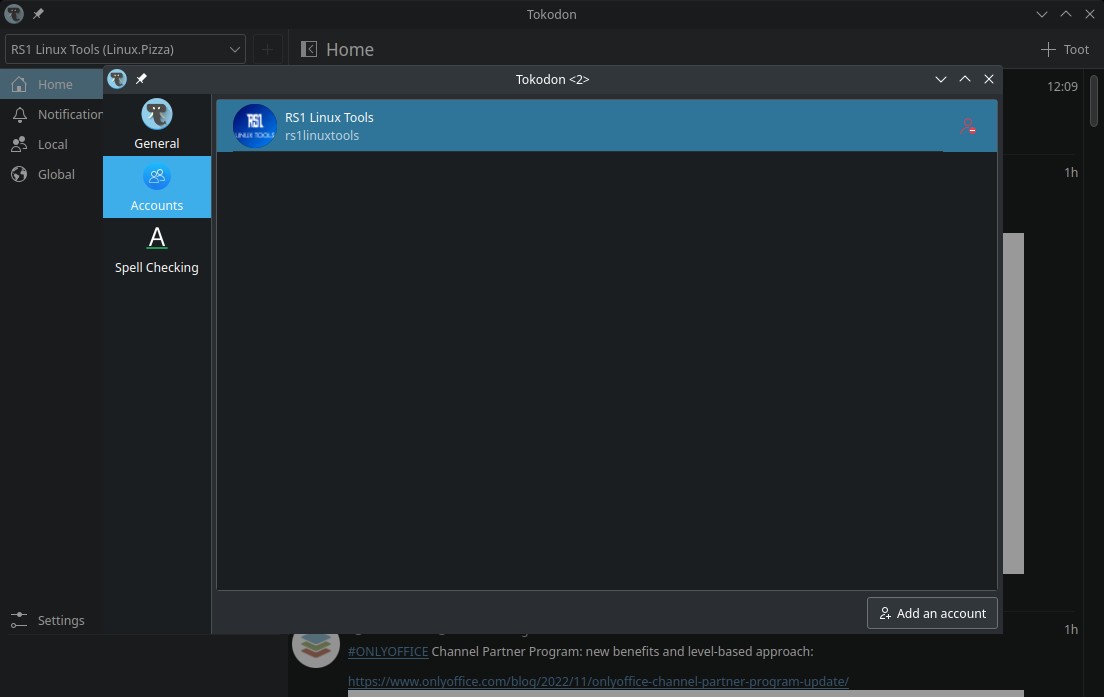The width and height of the screenshot is (1104, 697).
Task: Select the RS1 Linux Tools account row
Action: point(606,126)
